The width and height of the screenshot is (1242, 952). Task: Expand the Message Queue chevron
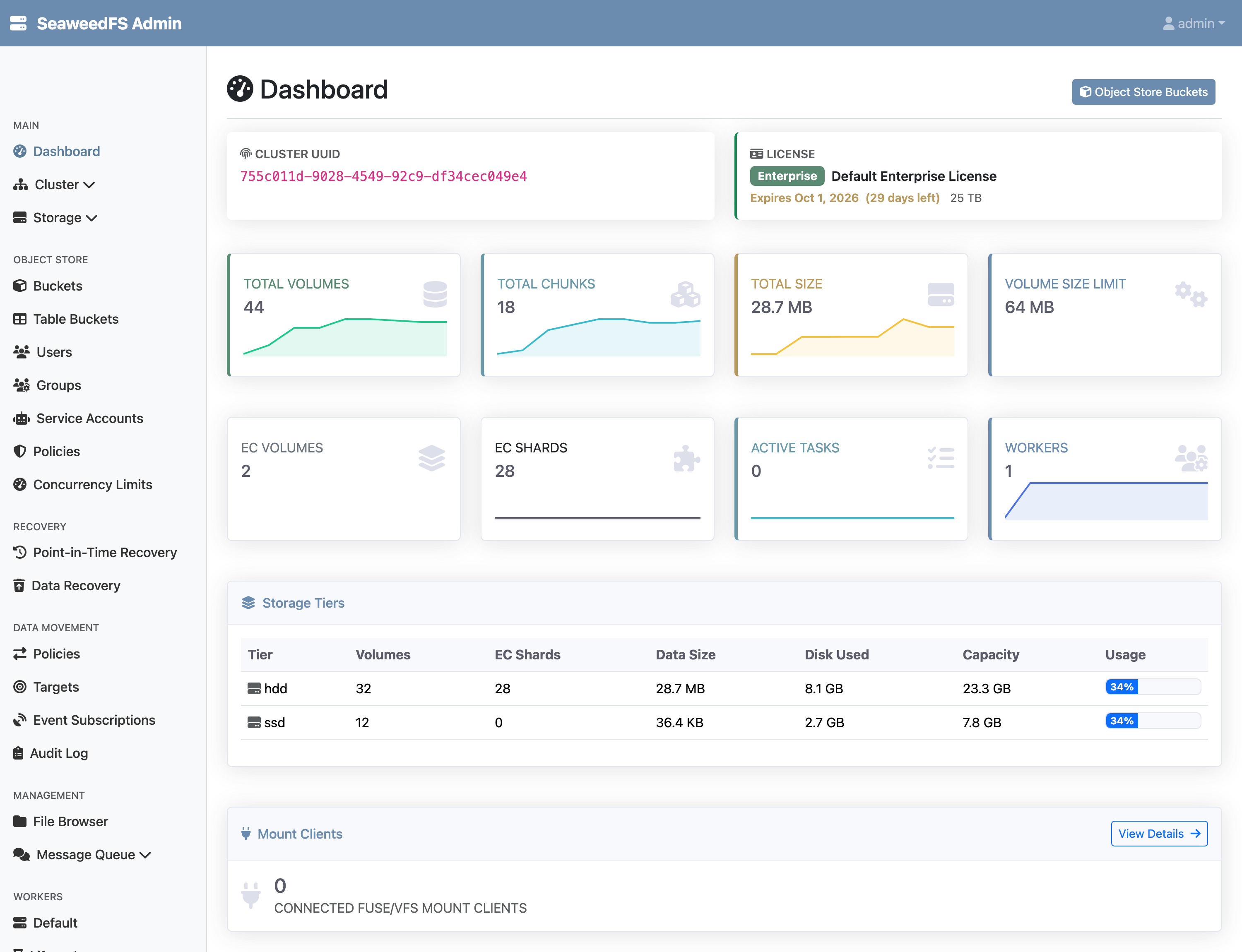[145, 855]
